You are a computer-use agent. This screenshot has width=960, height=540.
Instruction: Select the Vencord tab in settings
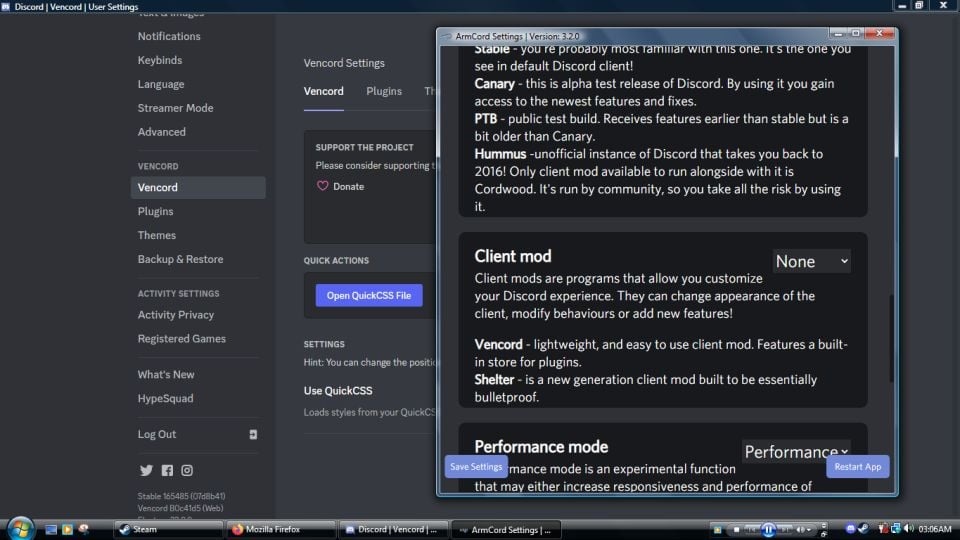coord(323,91)
